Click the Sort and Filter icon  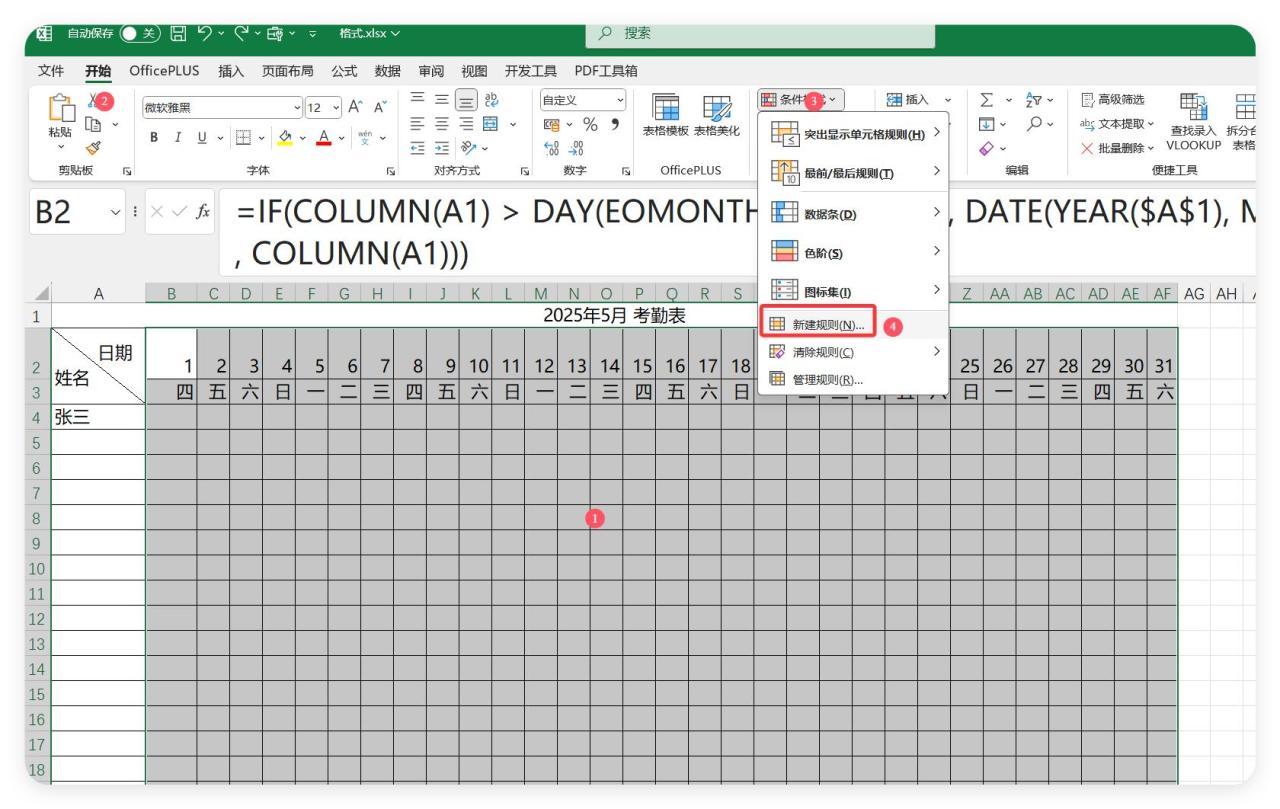tap(1035, 99)
